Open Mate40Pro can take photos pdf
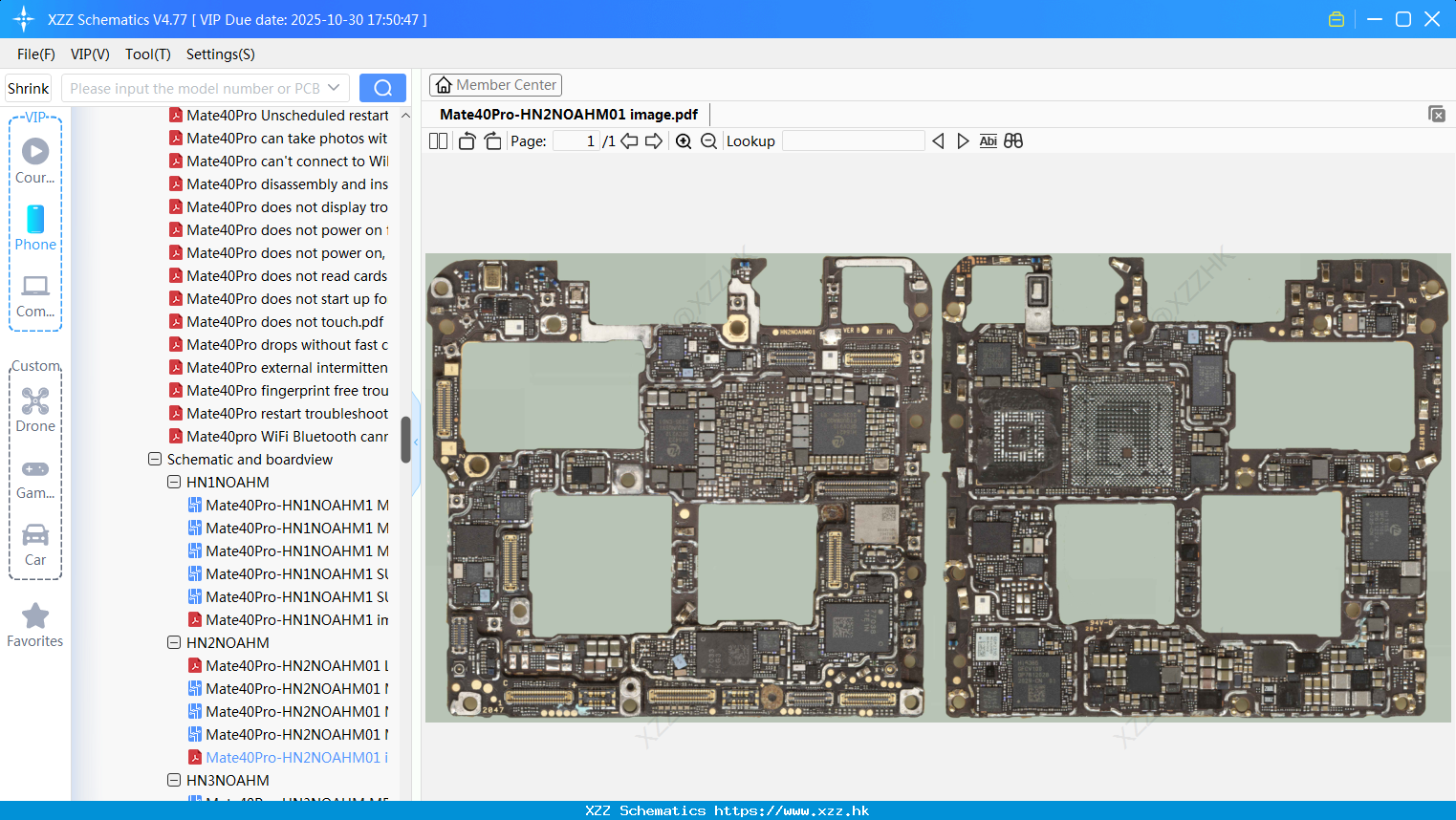Screen dimensions: 1456x820 (x=278, y=138)
